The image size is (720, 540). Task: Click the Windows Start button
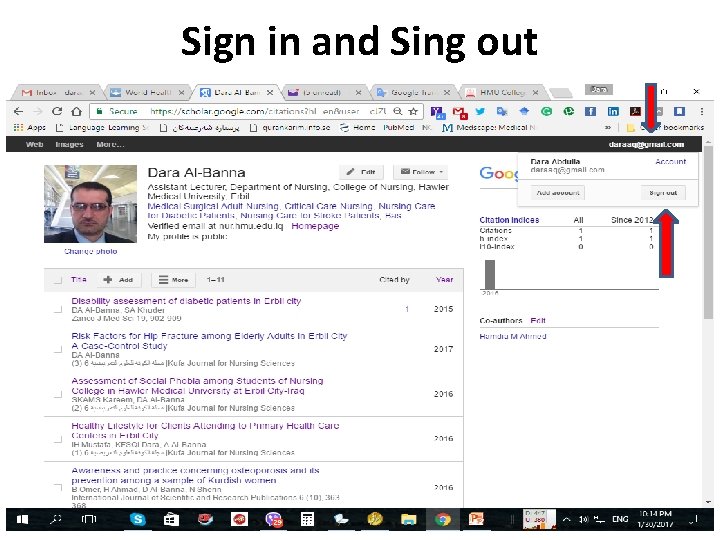tap(22, 519)
